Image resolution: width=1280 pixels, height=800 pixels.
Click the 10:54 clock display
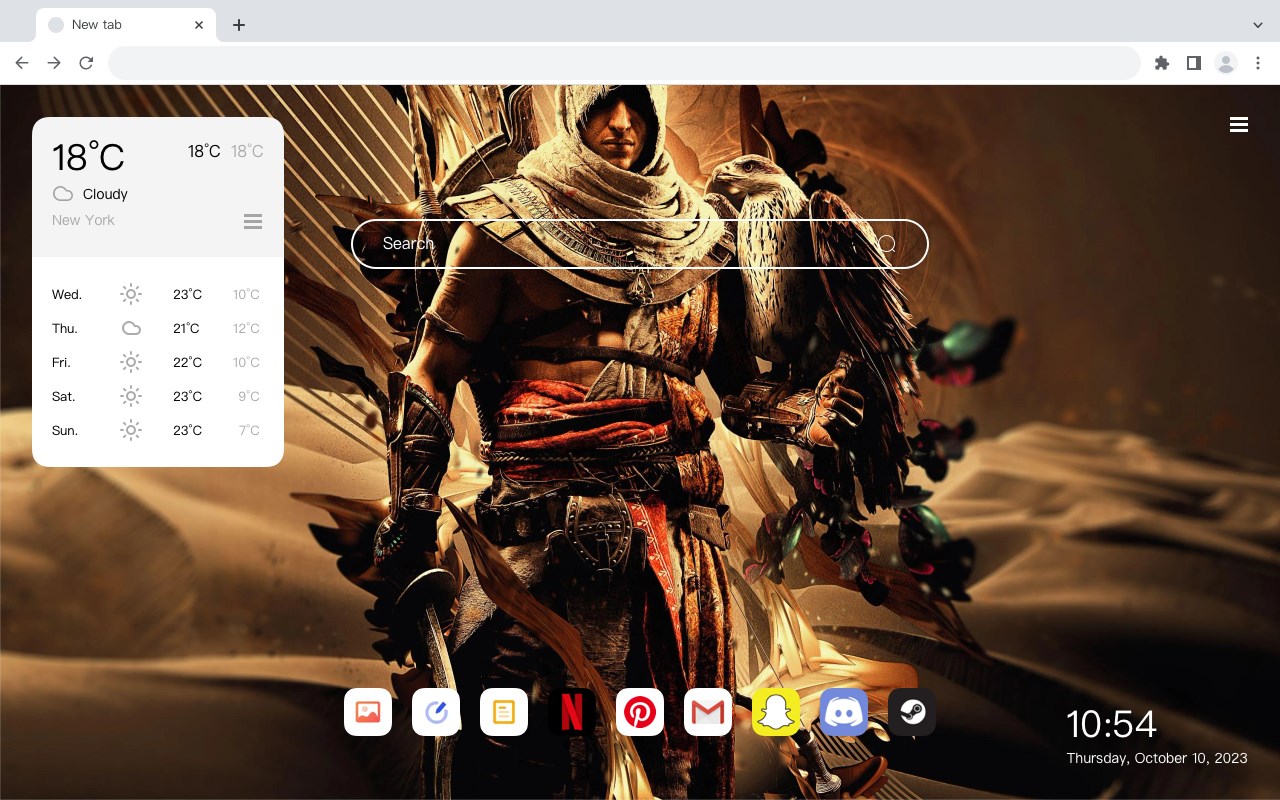click(1111, 724)
